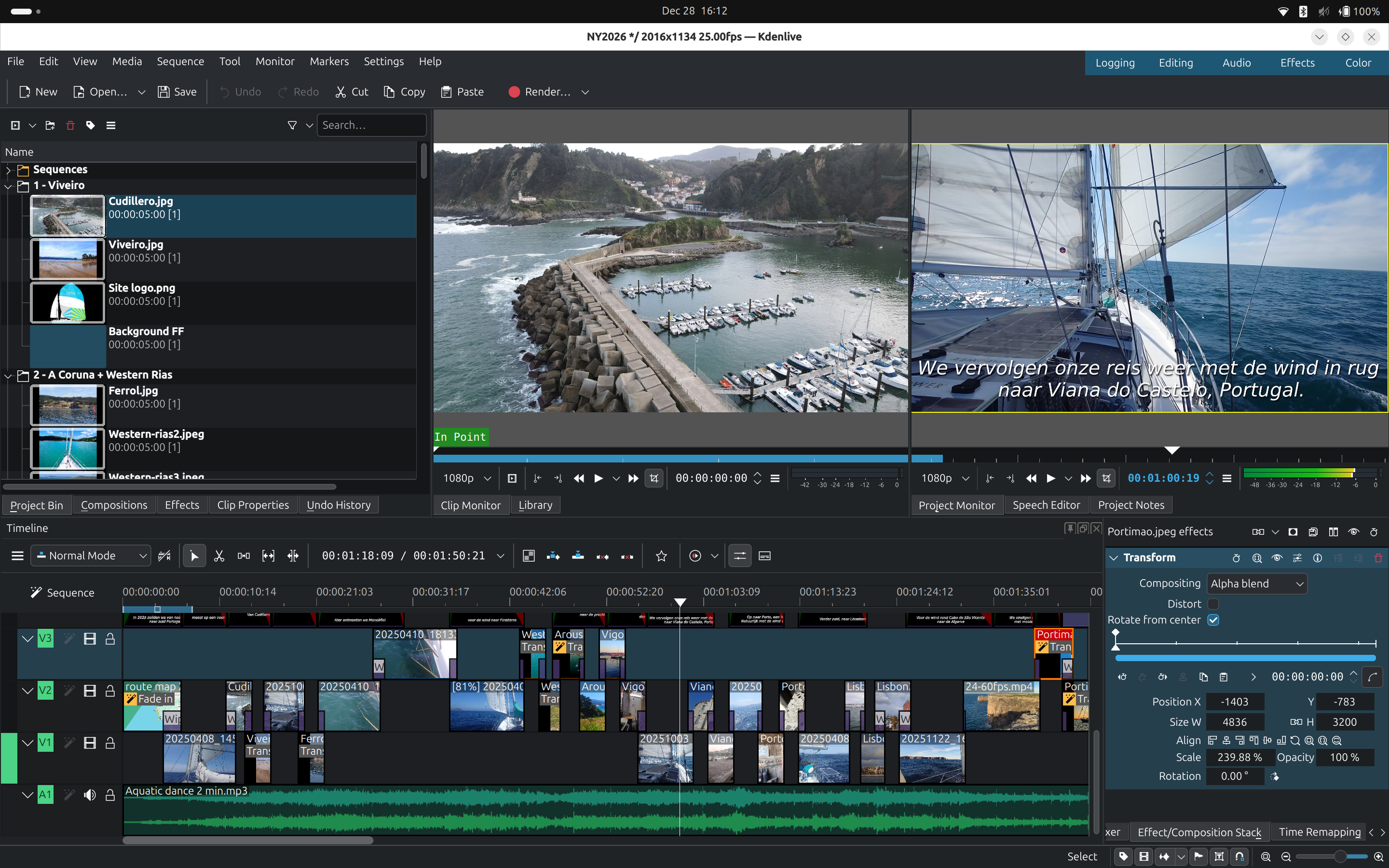Click the Save button
1389x868 pixels.
pos(177,92)
